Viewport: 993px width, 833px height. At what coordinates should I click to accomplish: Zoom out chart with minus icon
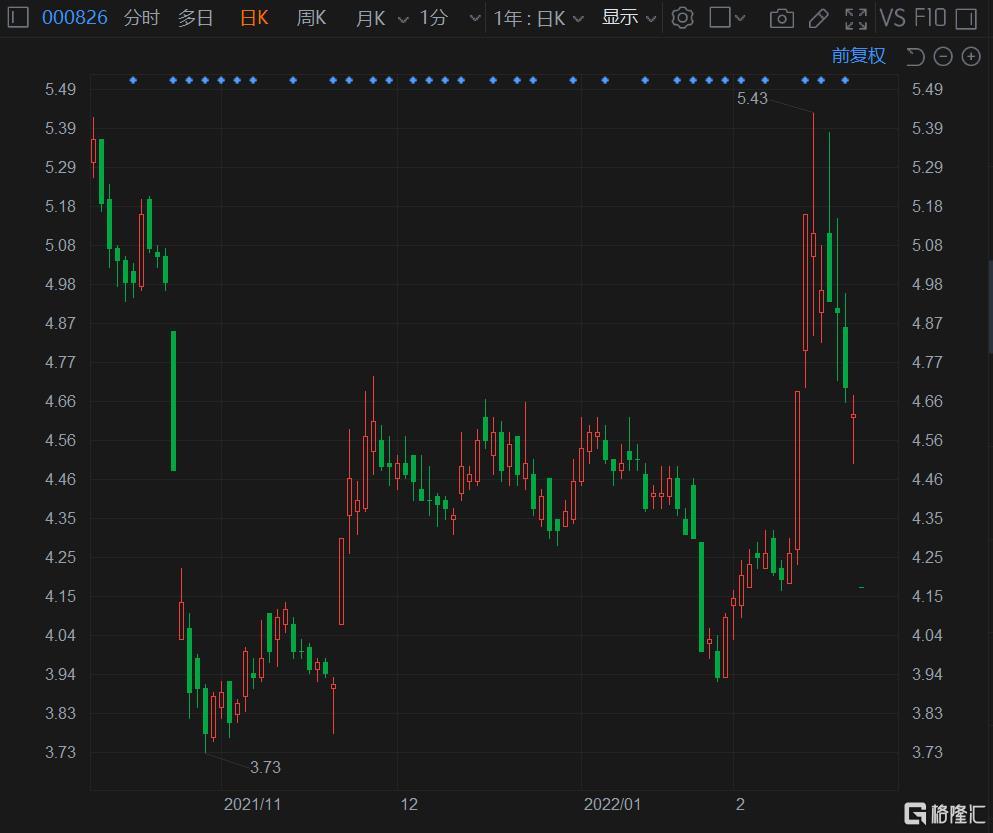pos(943,56)
